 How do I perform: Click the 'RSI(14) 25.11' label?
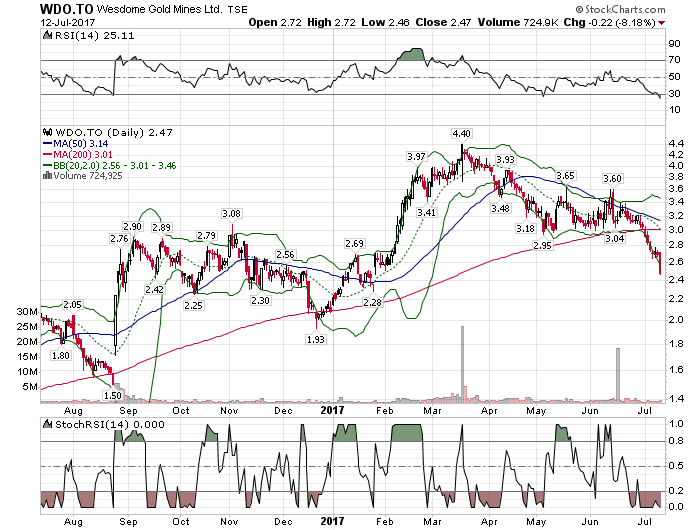click(x=94, y=35)
